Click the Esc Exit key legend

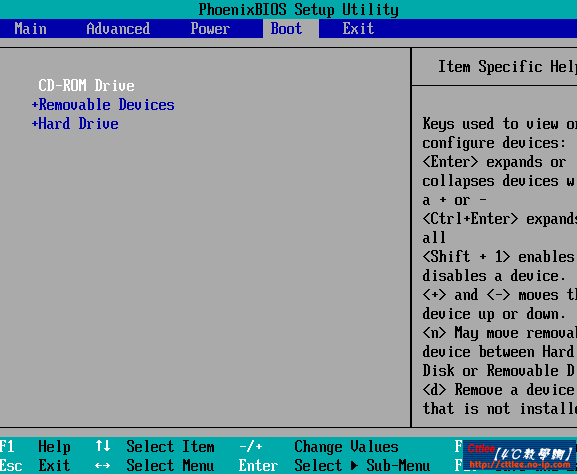35,466
